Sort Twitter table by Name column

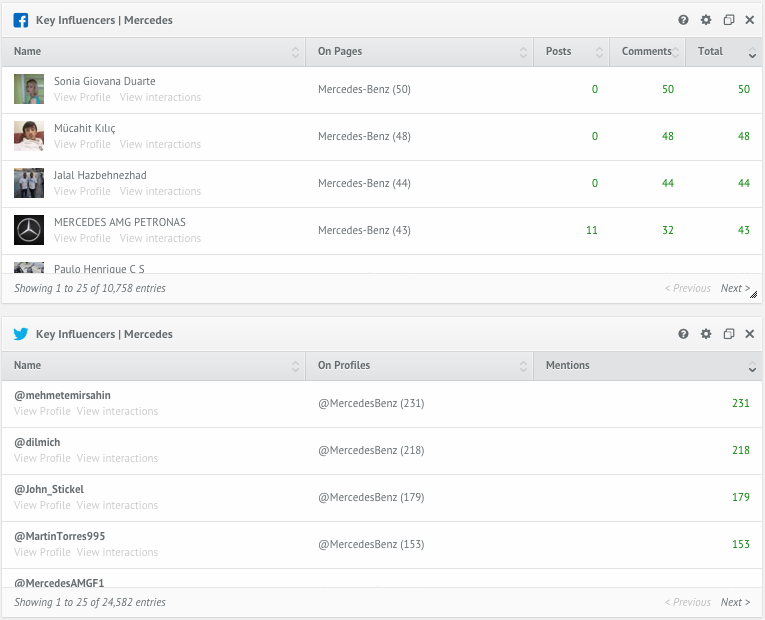153,366
